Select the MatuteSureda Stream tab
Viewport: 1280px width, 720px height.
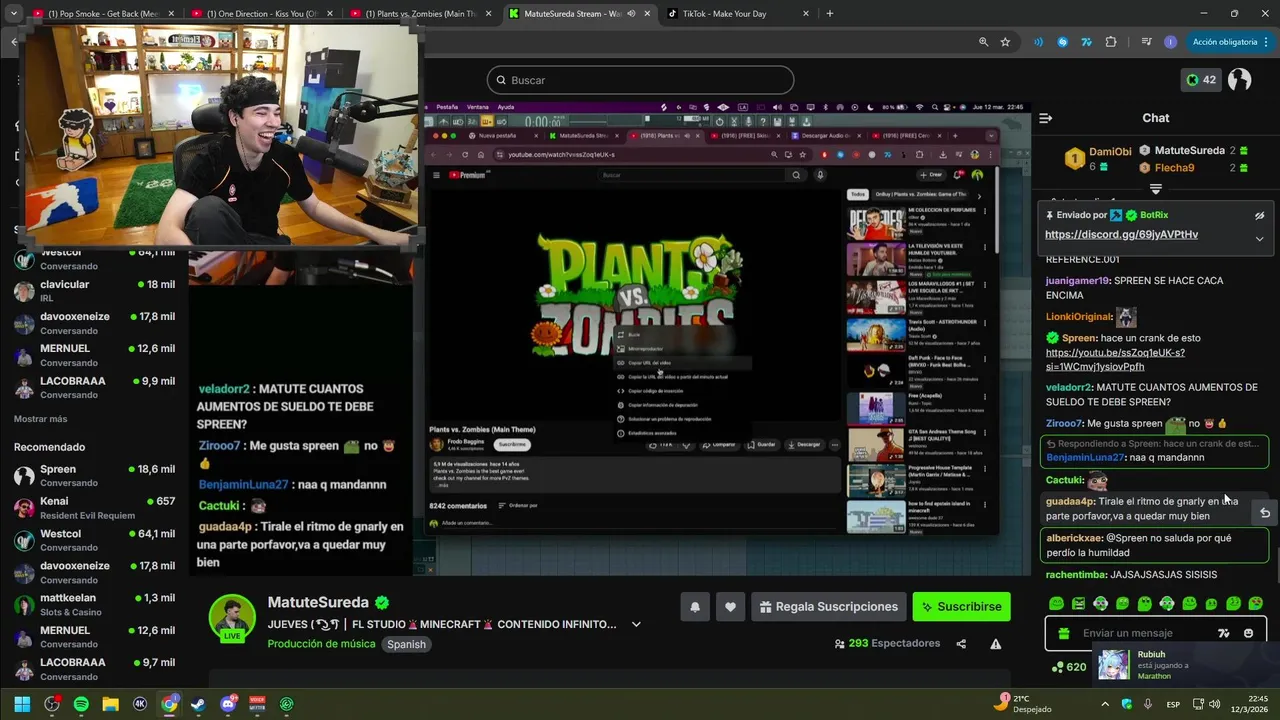(x=578, y=14)
